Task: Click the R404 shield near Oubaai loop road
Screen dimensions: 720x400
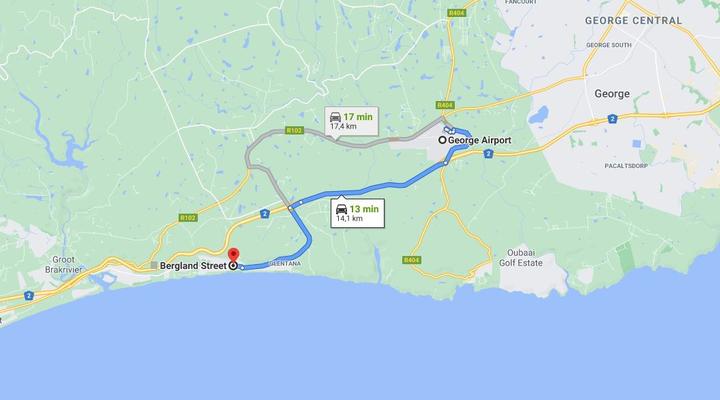Action: pyautogui.click(x=411, y=260)
